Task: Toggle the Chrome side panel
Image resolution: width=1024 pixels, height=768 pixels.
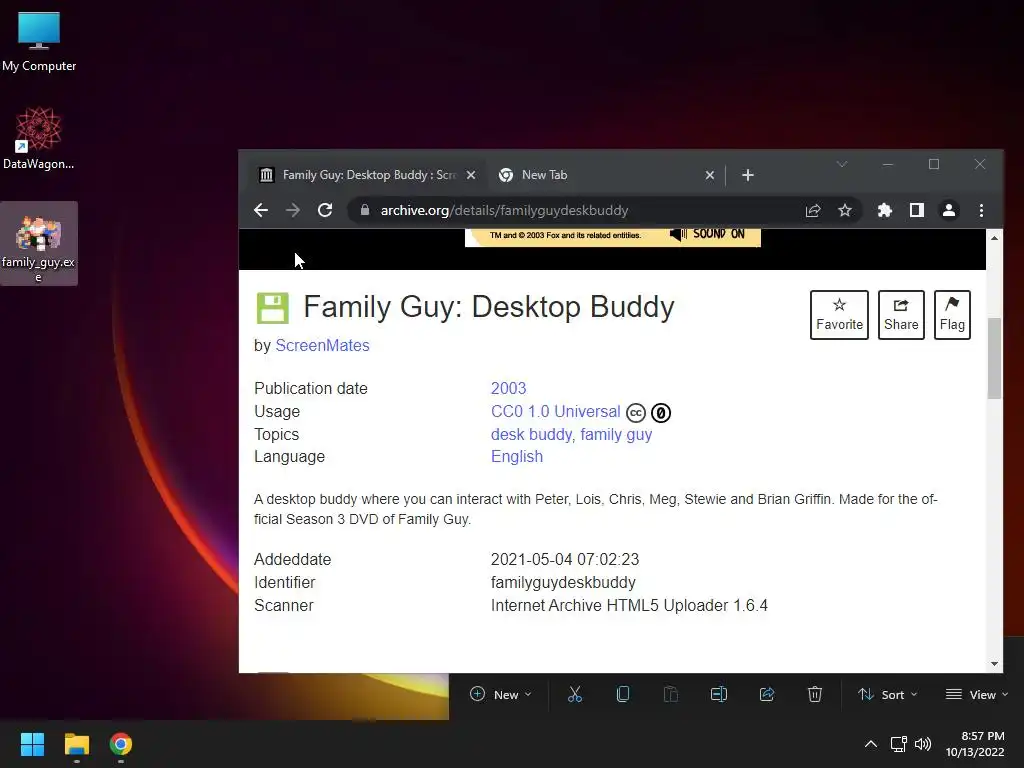Action: (917, 210)
